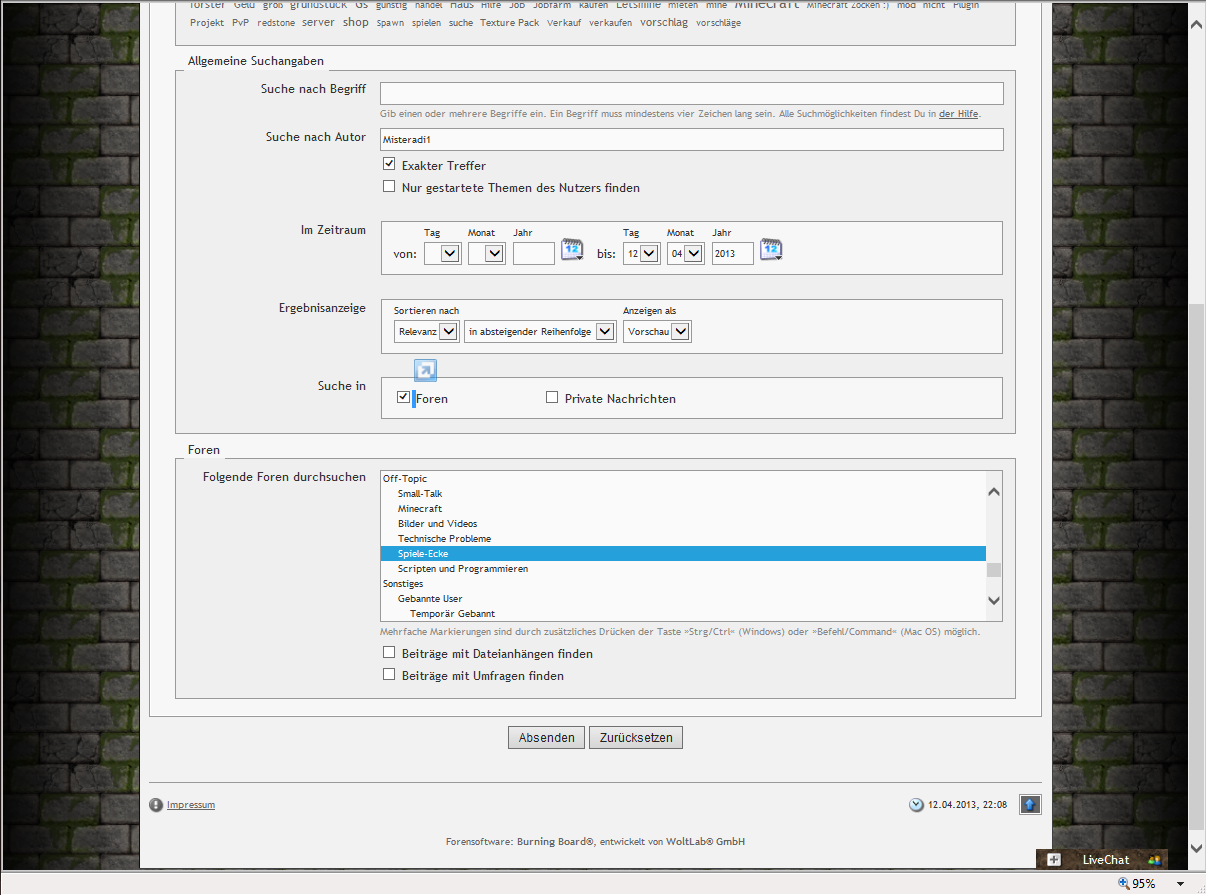Image resolution: width=1206 pixels, height=895 pixels.
Task: Expand the Vorschau display dropdown
Action: [x=657, y=332]
